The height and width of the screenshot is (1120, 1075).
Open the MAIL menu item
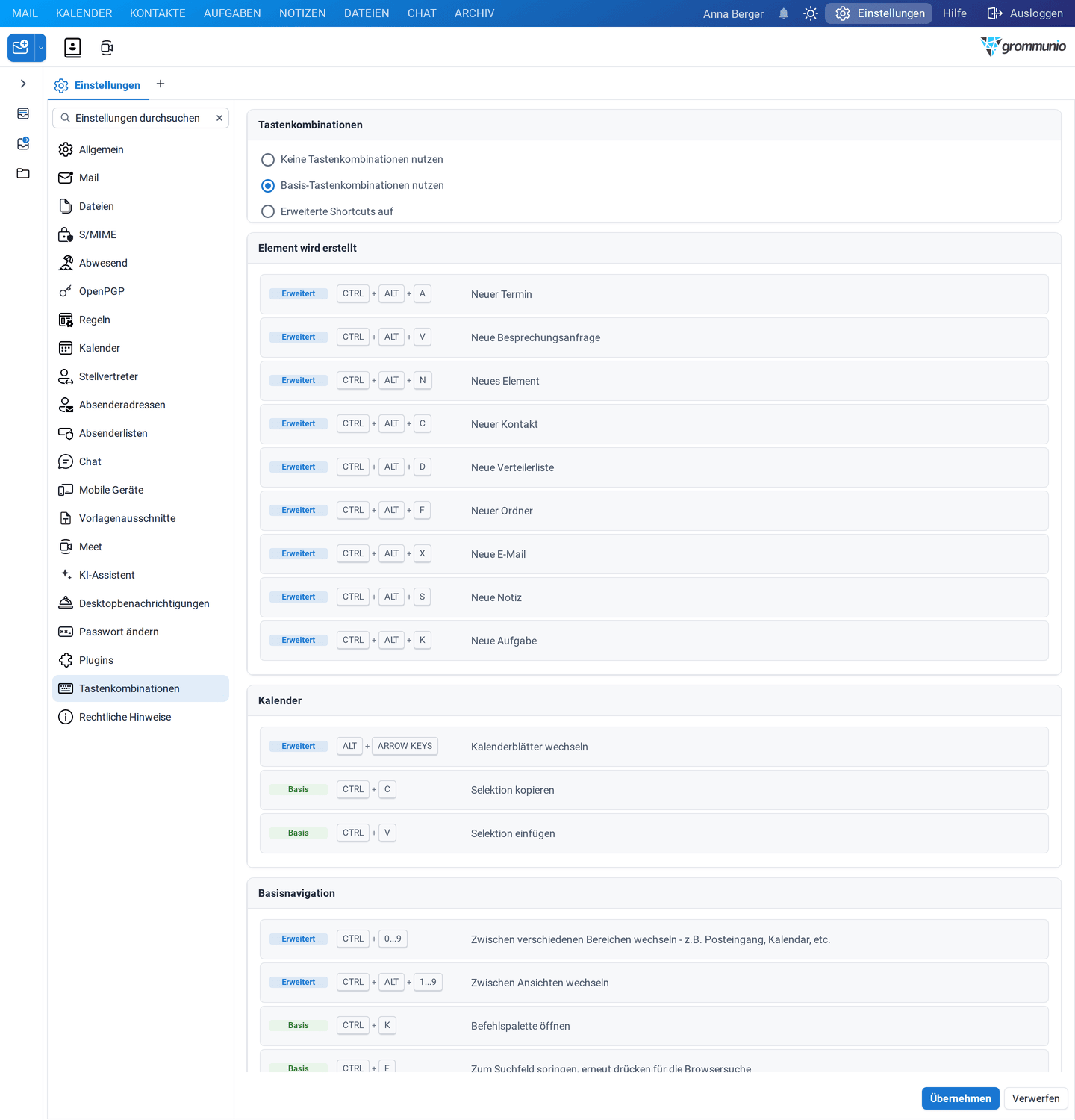[x=25, y=13]
